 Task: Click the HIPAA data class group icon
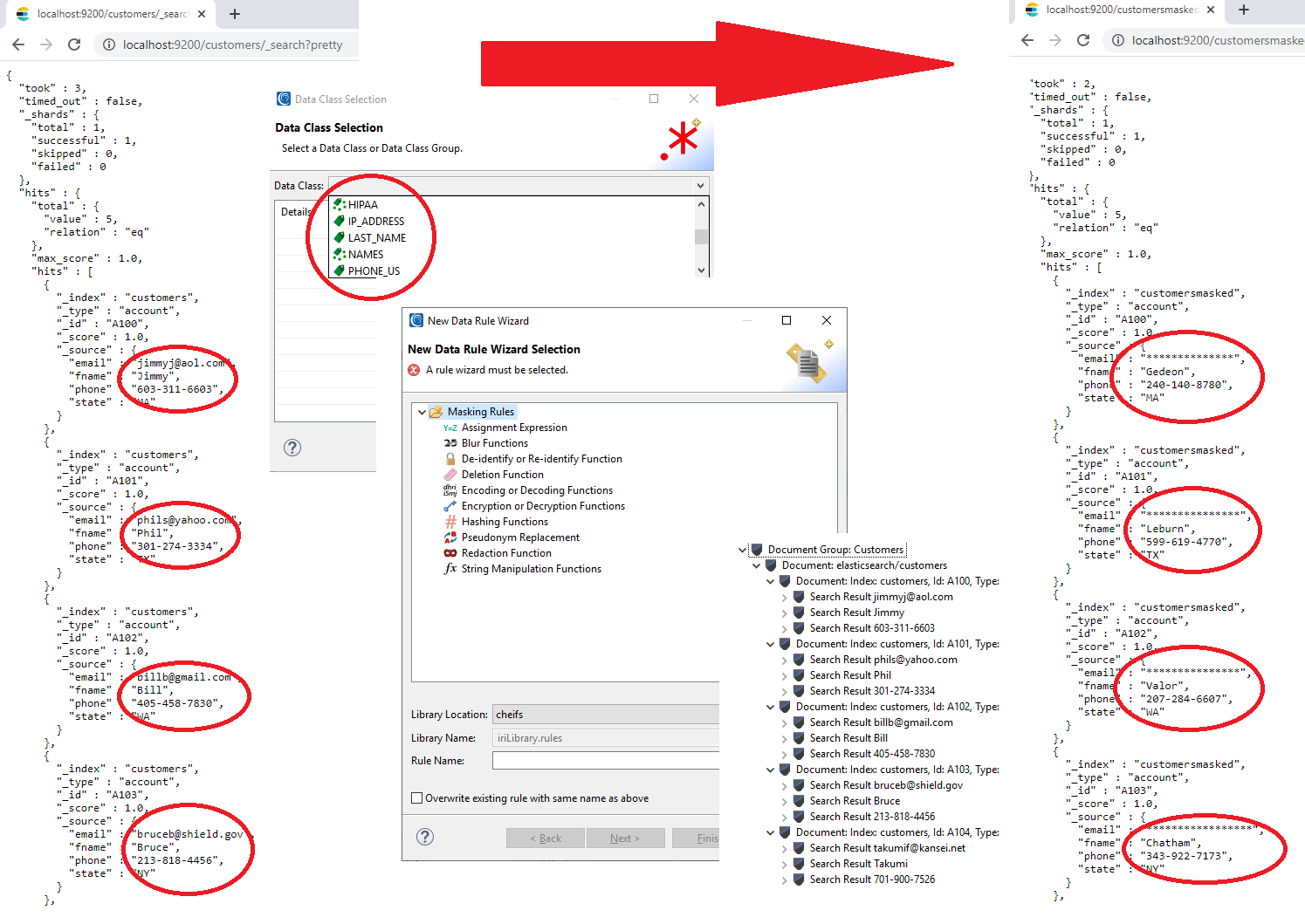click(340, 205)
